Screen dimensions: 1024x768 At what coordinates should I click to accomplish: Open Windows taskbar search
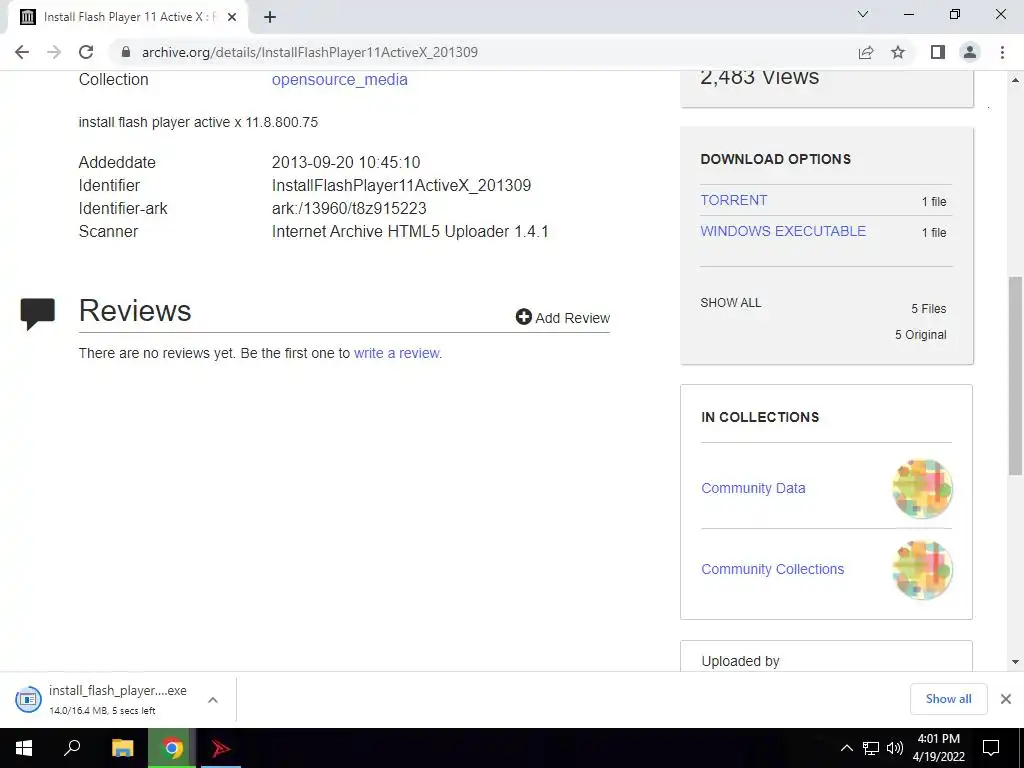(72, 747)
